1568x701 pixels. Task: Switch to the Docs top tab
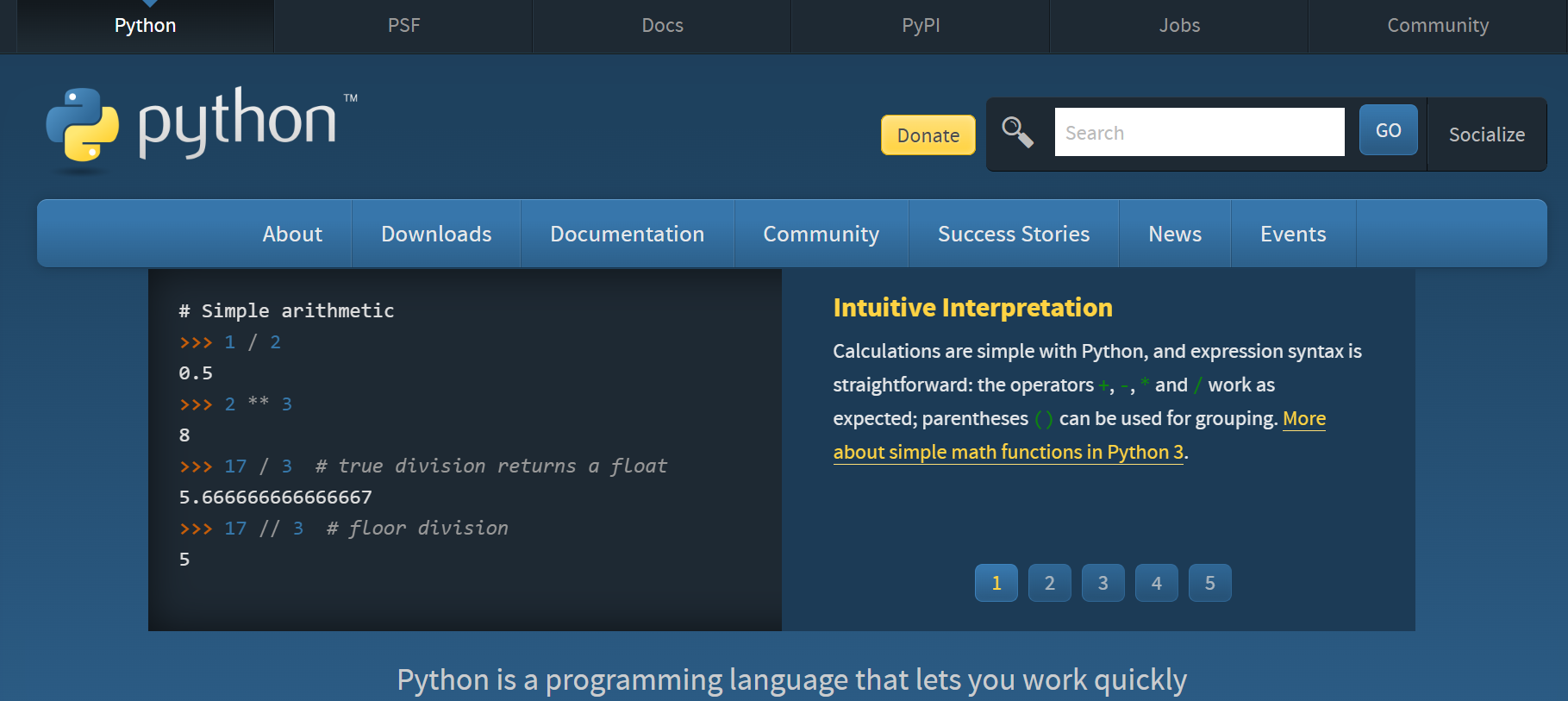point(662,26)
